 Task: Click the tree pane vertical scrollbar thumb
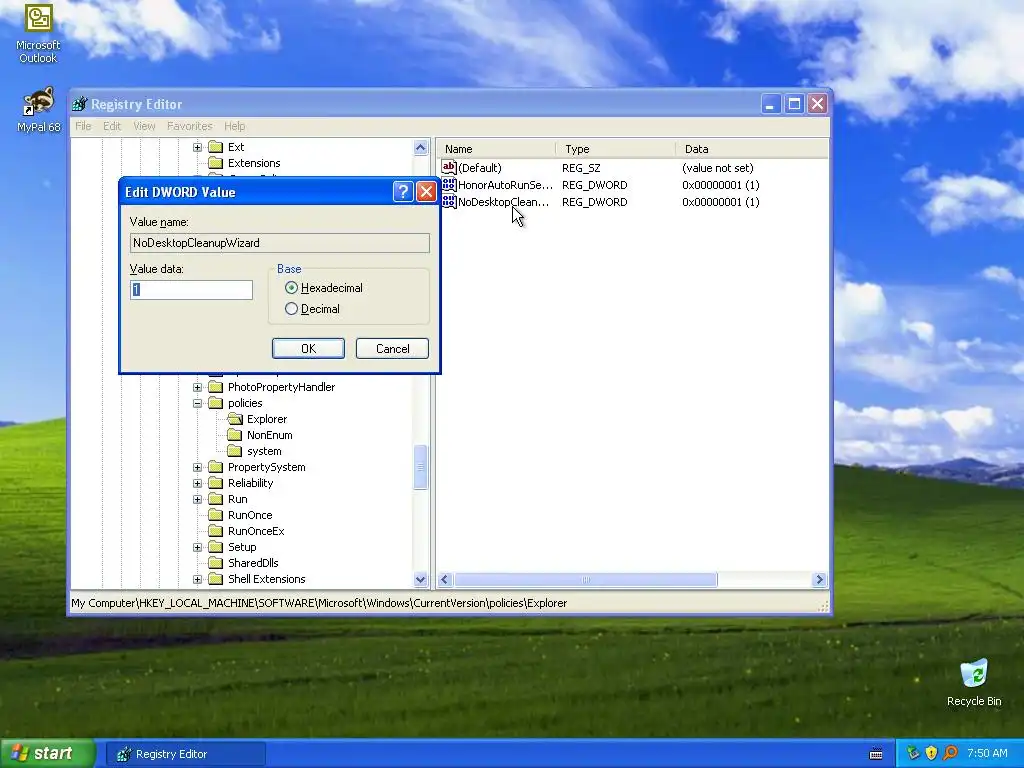click(421, 467)
